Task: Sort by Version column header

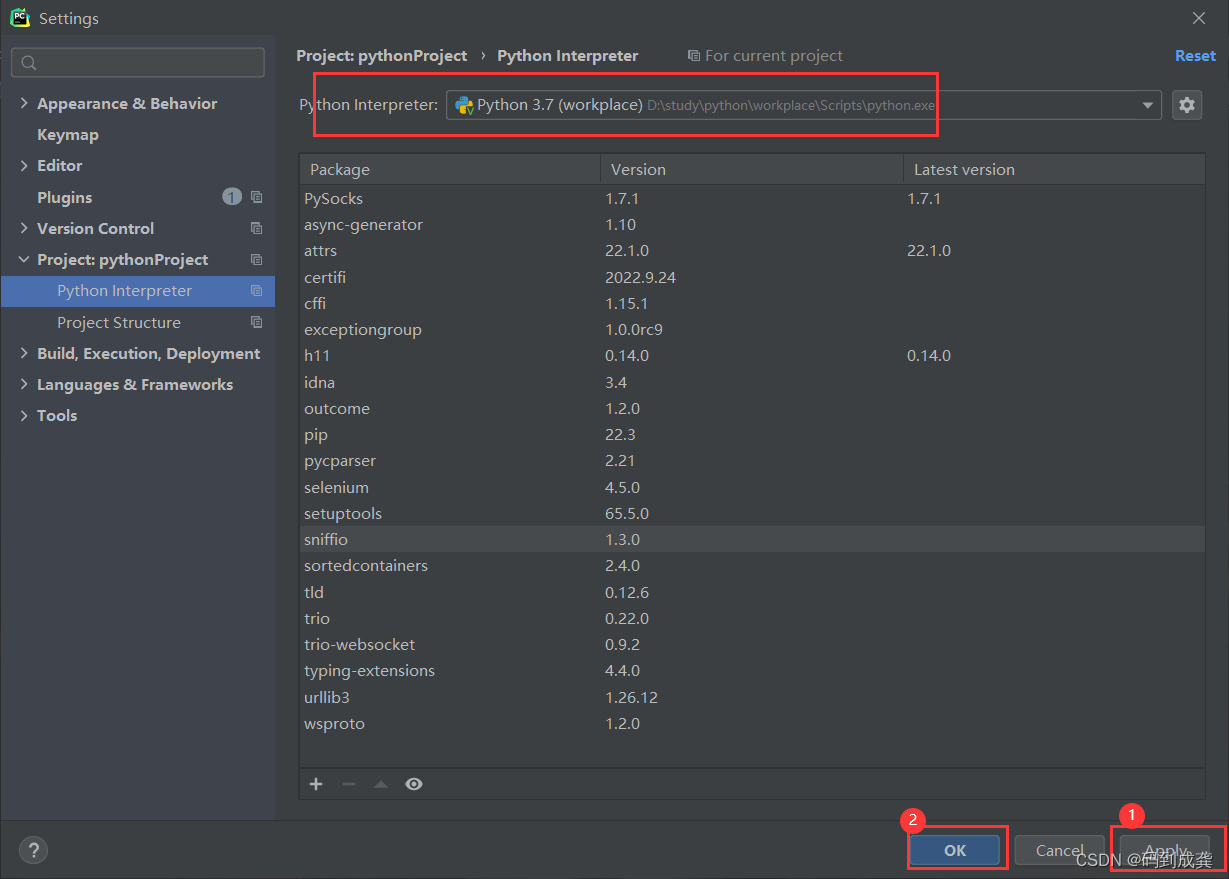Action: pyautogui.click(x=752, y=169)
